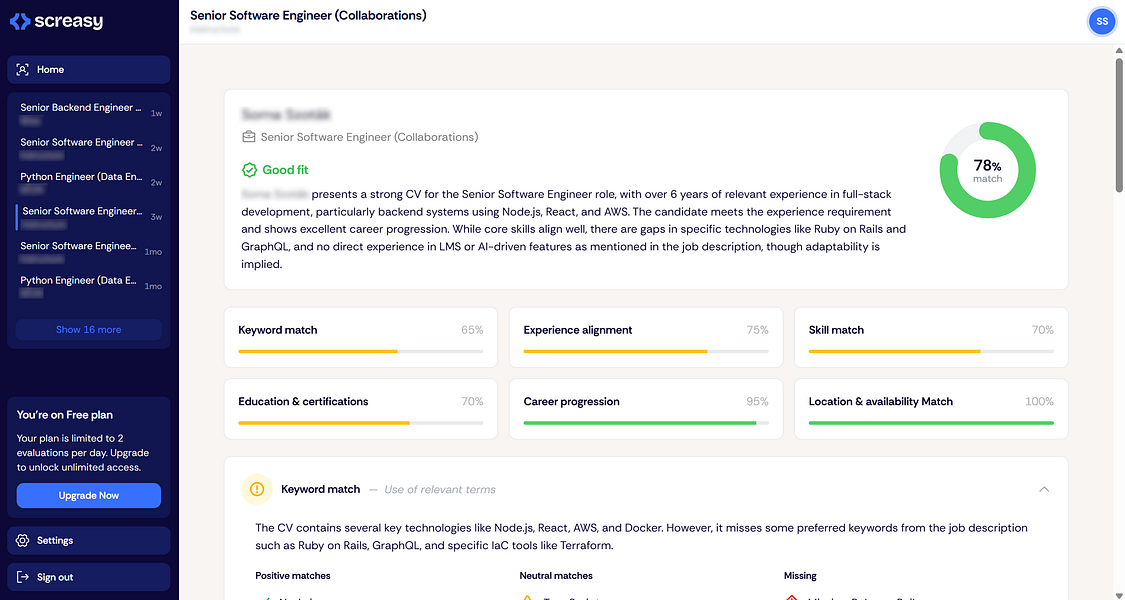Screen dimensions: 1125x600
Task: Select the Python Engineer evaluation from 1mo ago
Action: [x=80, y=286]
